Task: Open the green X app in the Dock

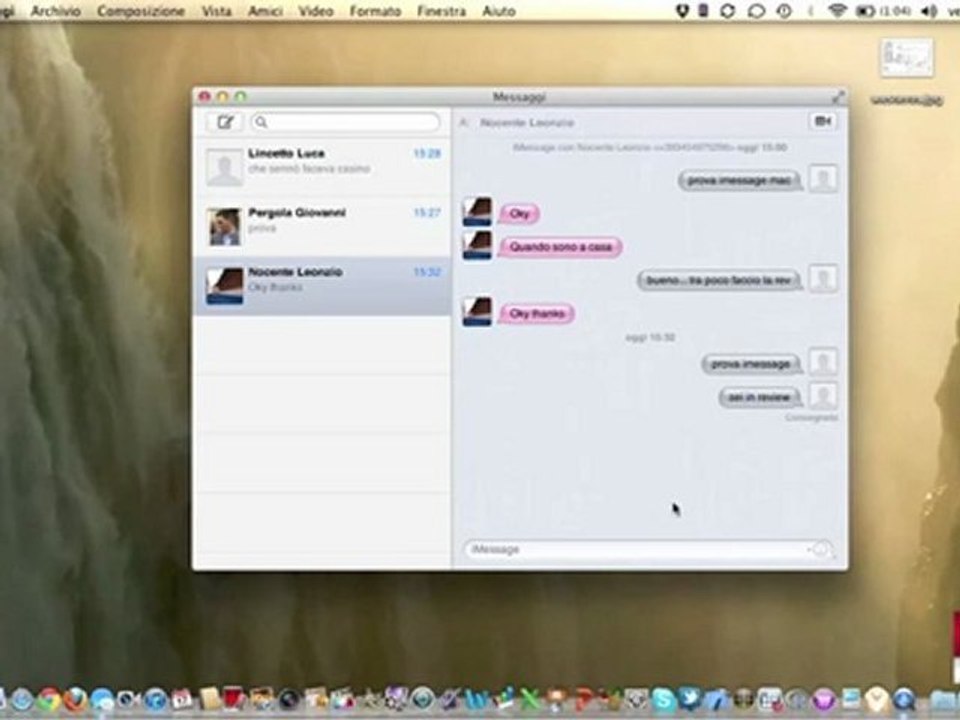Action: (x=531, y=699)
